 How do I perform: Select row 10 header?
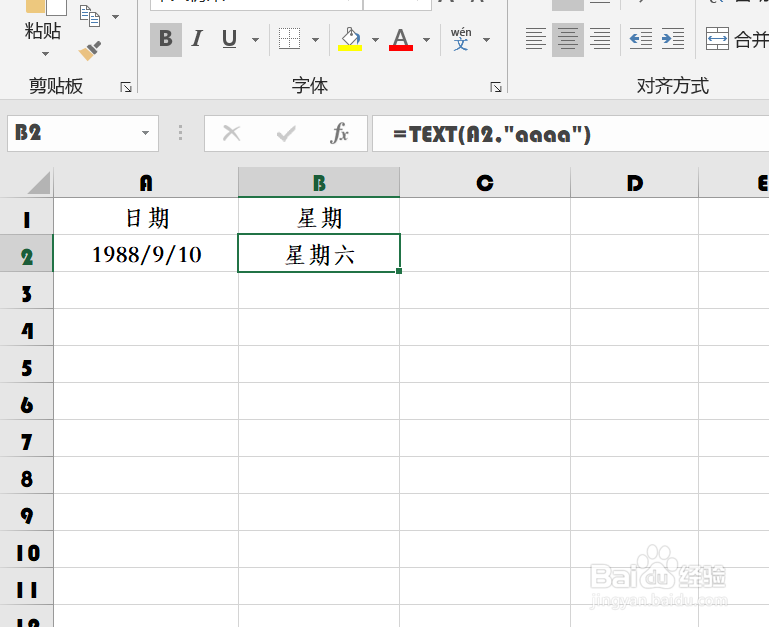[x=26, y=549]
